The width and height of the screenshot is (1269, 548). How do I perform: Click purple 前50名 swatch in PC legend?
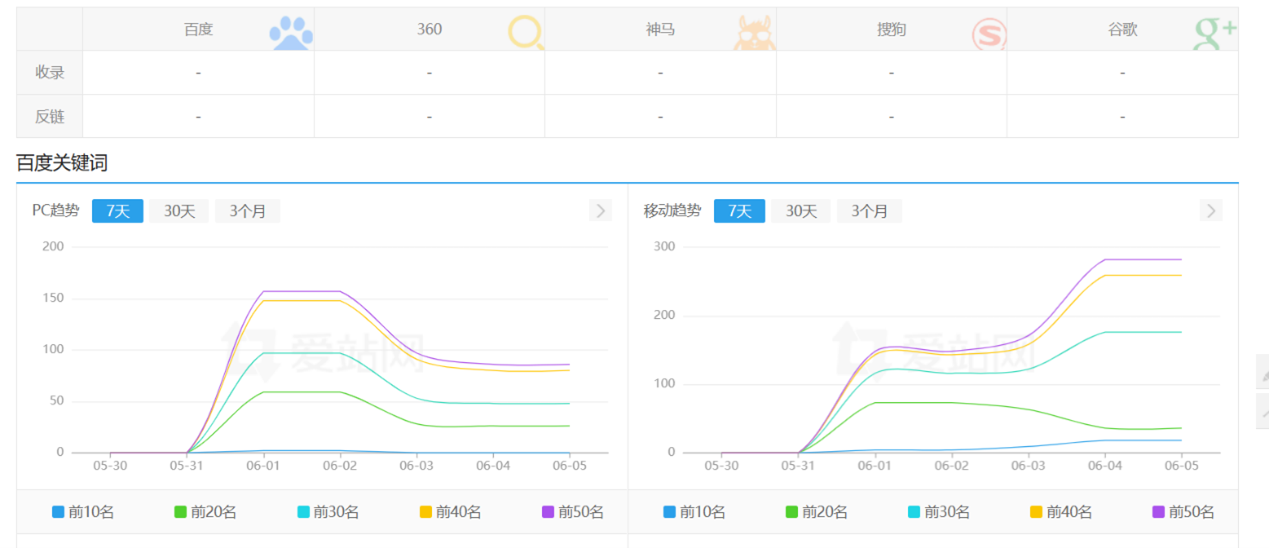548,512
